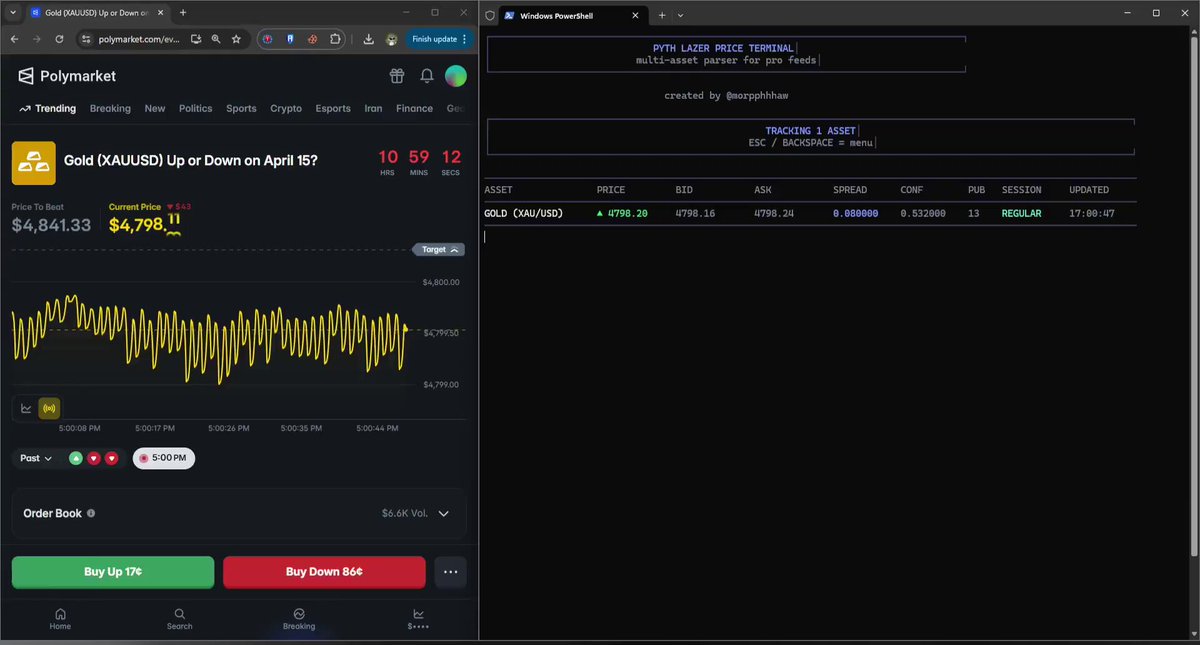Open the gradient profile avatar
Screen dimensions: 1200x645
(x=455, y=76)
